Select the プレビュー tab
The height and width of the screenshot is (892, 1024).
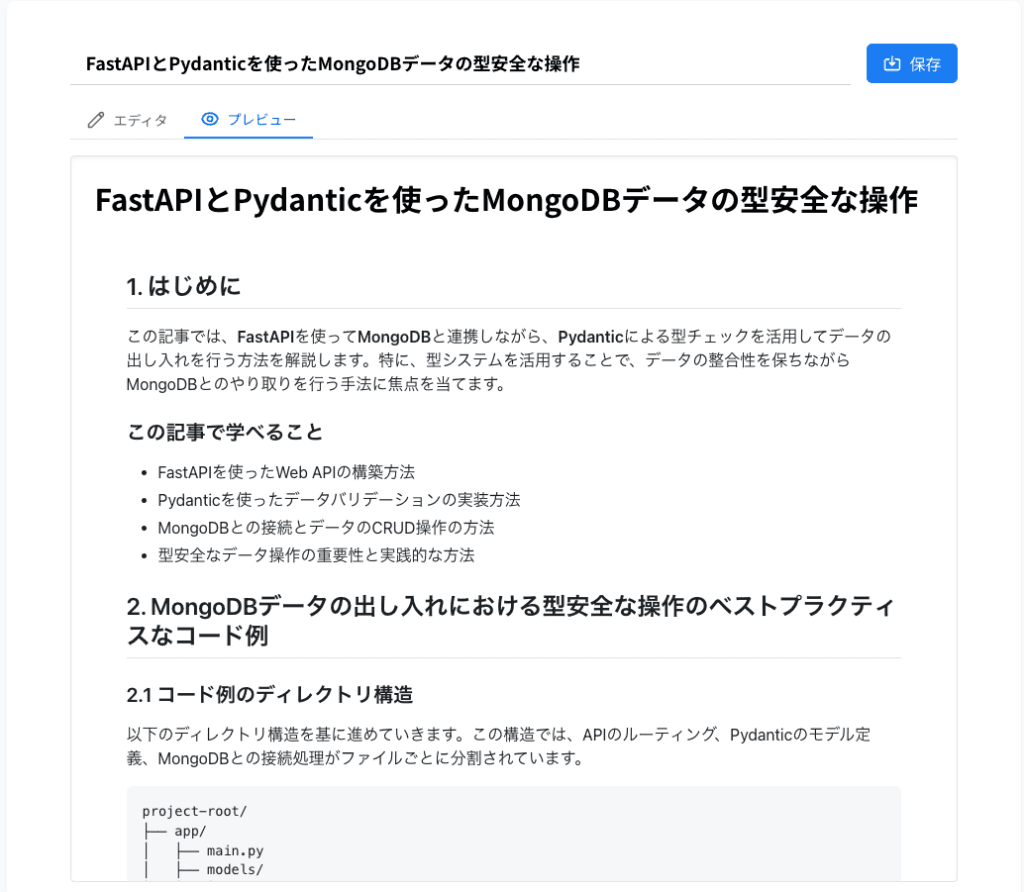[x=249, y=120]
